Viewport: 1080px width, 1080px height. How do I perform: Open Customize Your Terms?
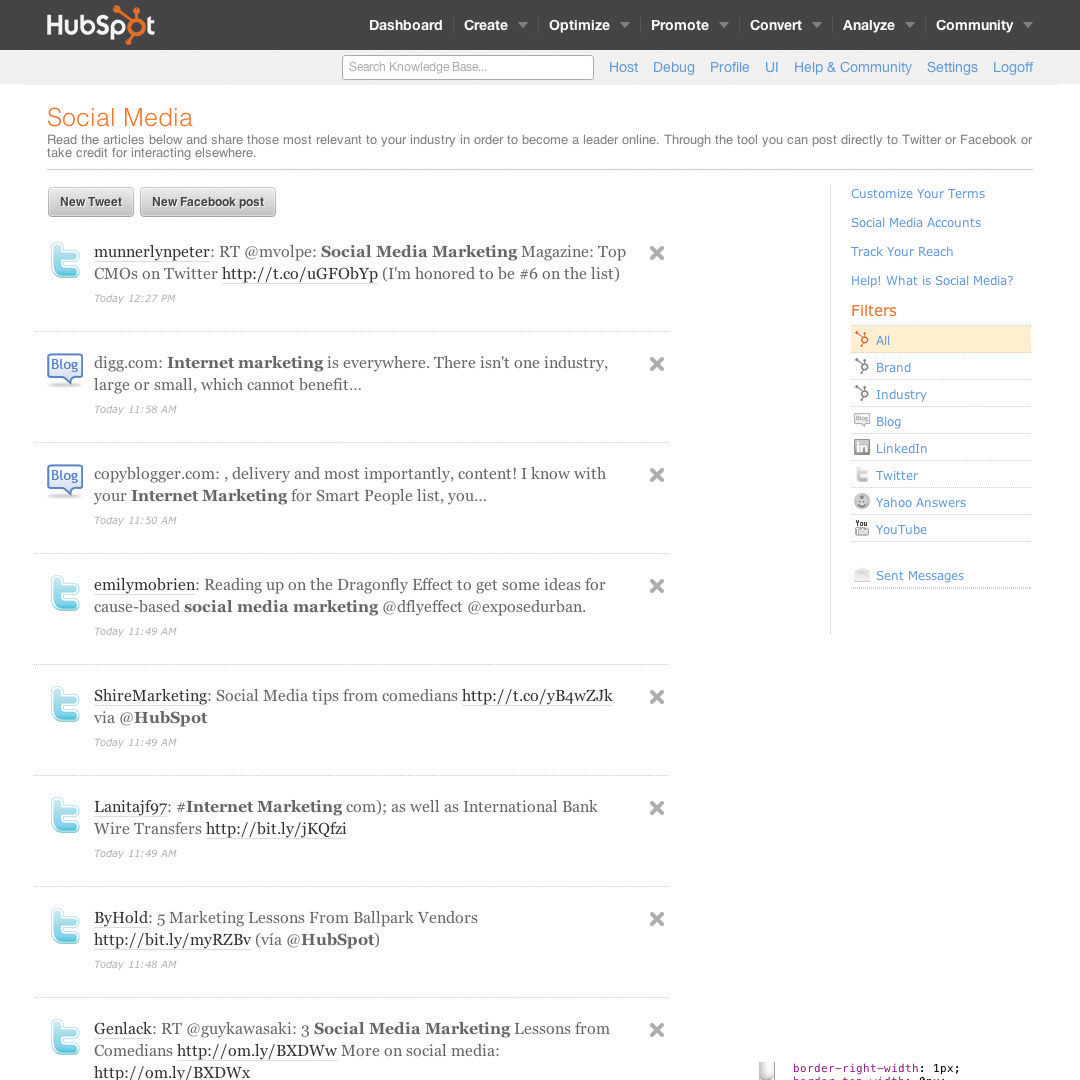tap(917, 194)
